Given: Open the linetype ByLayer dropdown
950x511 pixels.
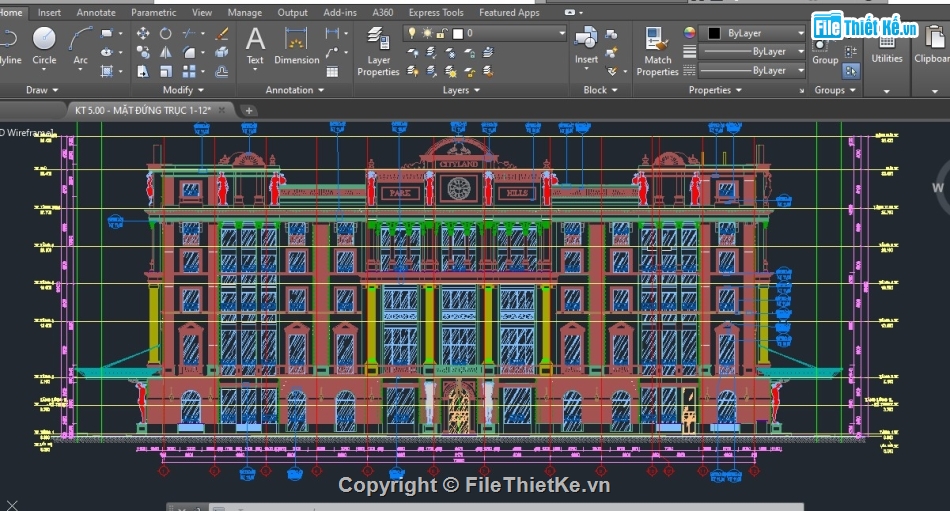Looking at the screenshot, I should coord(800,70).
